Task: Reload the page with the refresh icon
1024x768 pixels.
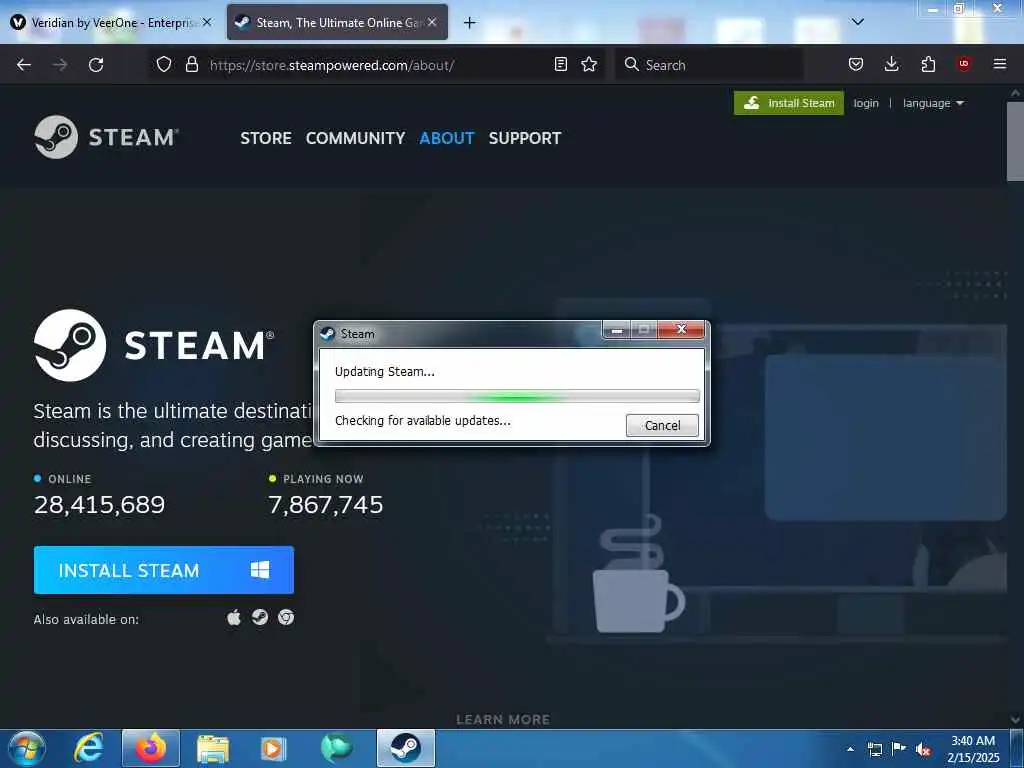Action: point(96,65)
